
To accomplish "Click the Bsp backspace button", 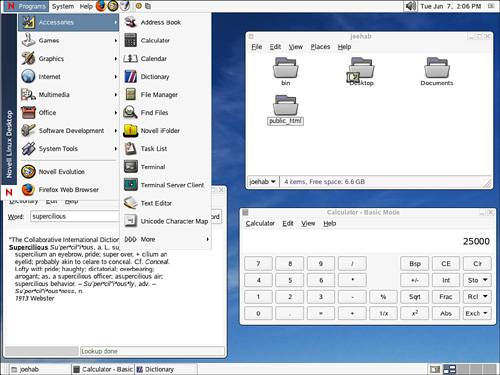I will 415,264.
